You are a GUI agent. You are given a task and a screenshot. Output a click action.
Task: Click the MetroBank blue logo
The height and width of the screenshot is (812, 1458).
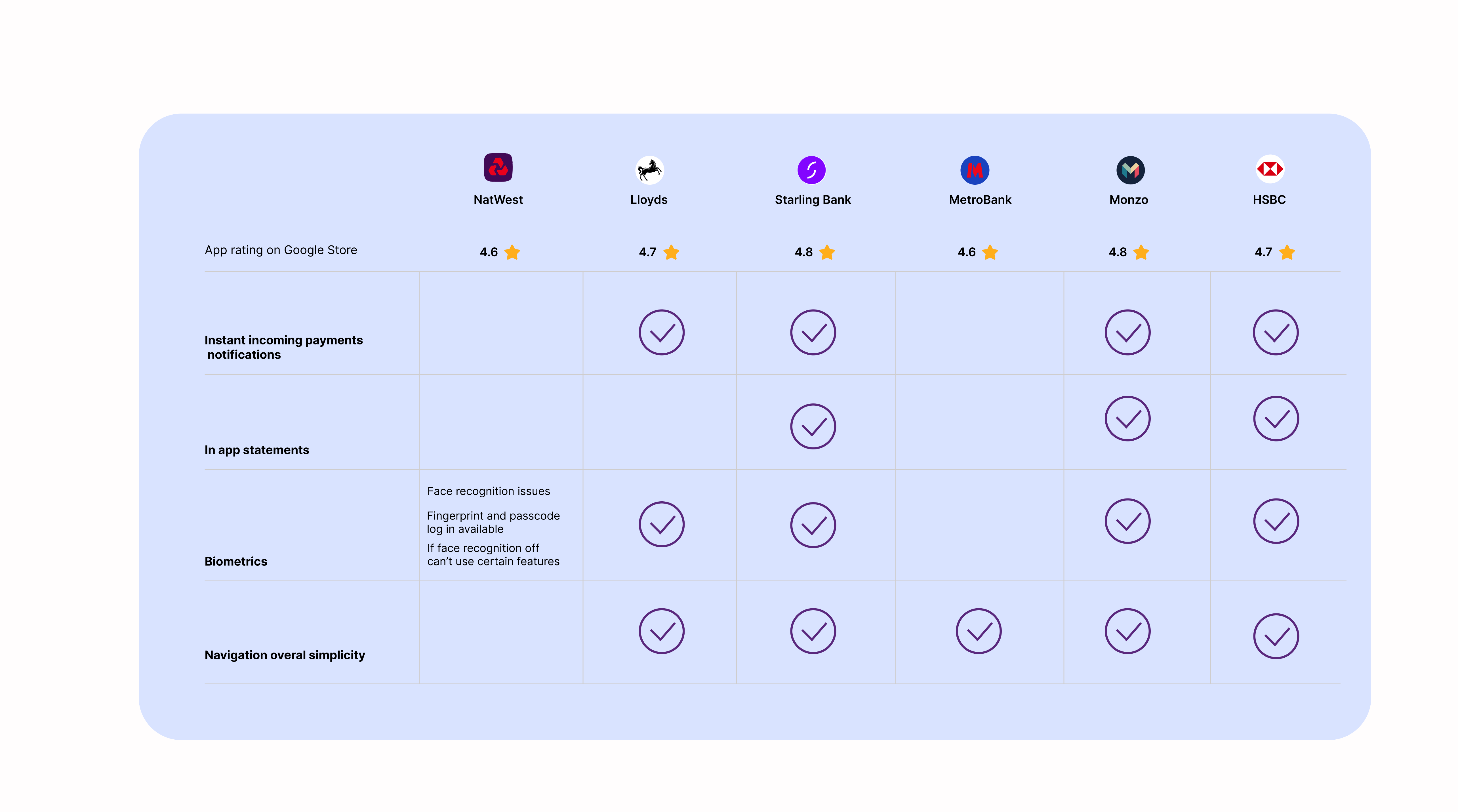coord(975,170)
